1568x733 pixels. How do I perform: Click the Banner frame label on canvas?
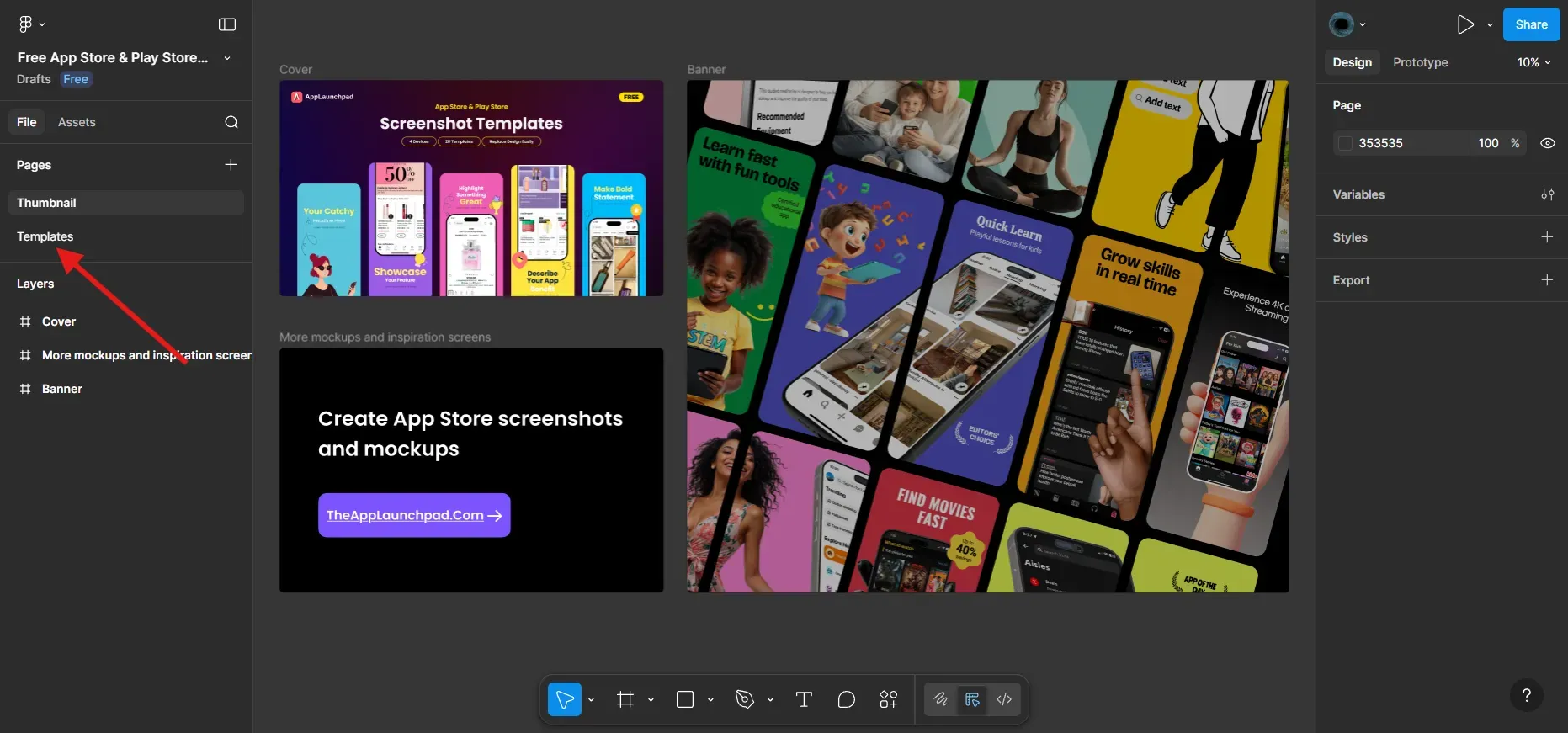pos(706,70)
